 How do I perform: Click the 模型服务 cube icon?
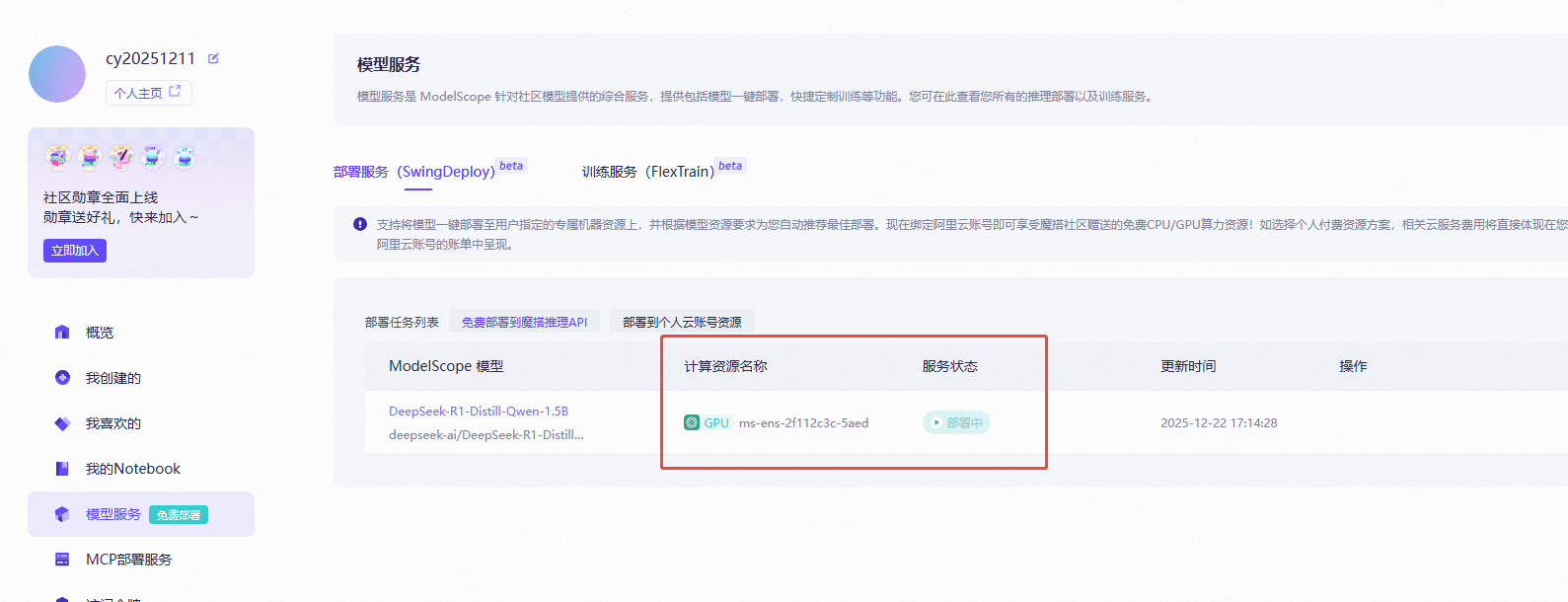[x=62, y=514]
